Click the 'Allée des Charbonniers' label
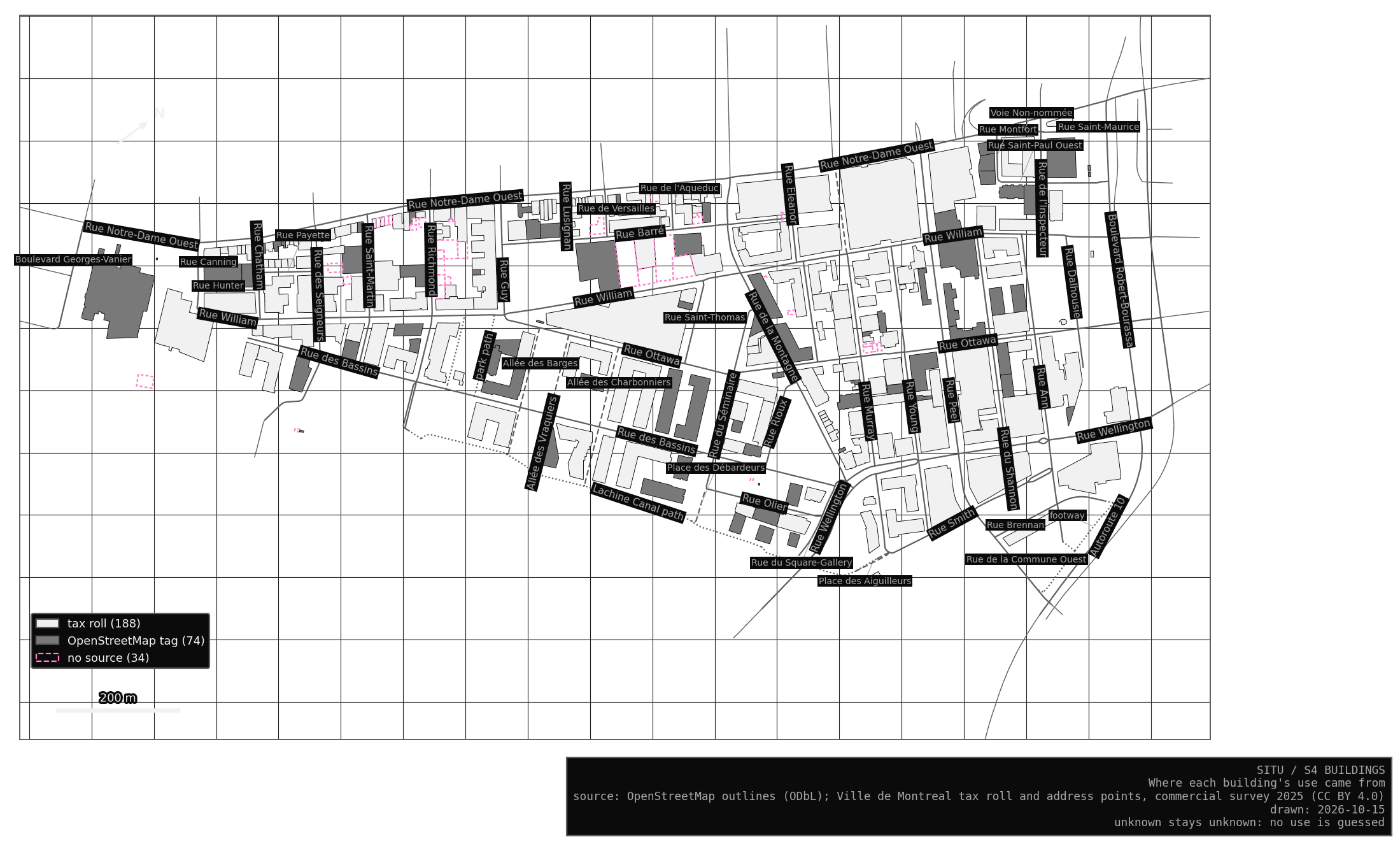Viewport: 1400px width, 844px height. [x=619, y=383]
